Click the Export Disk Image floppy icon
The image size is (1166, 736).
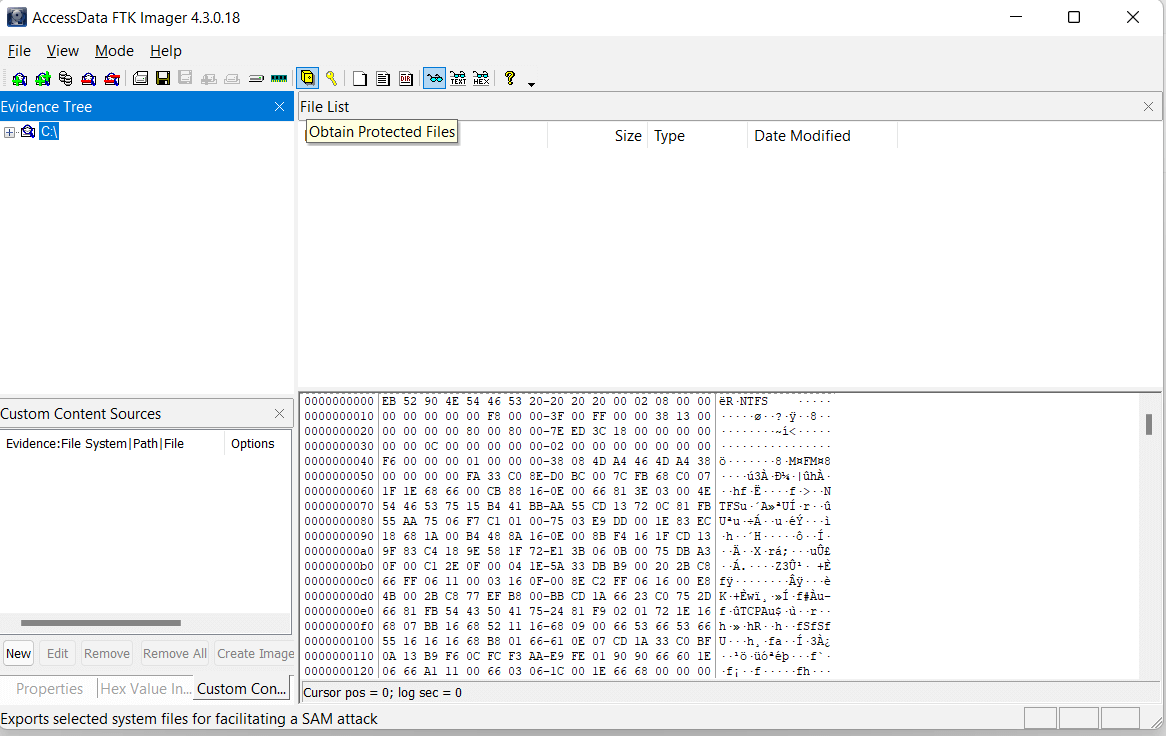coord(163,78)
